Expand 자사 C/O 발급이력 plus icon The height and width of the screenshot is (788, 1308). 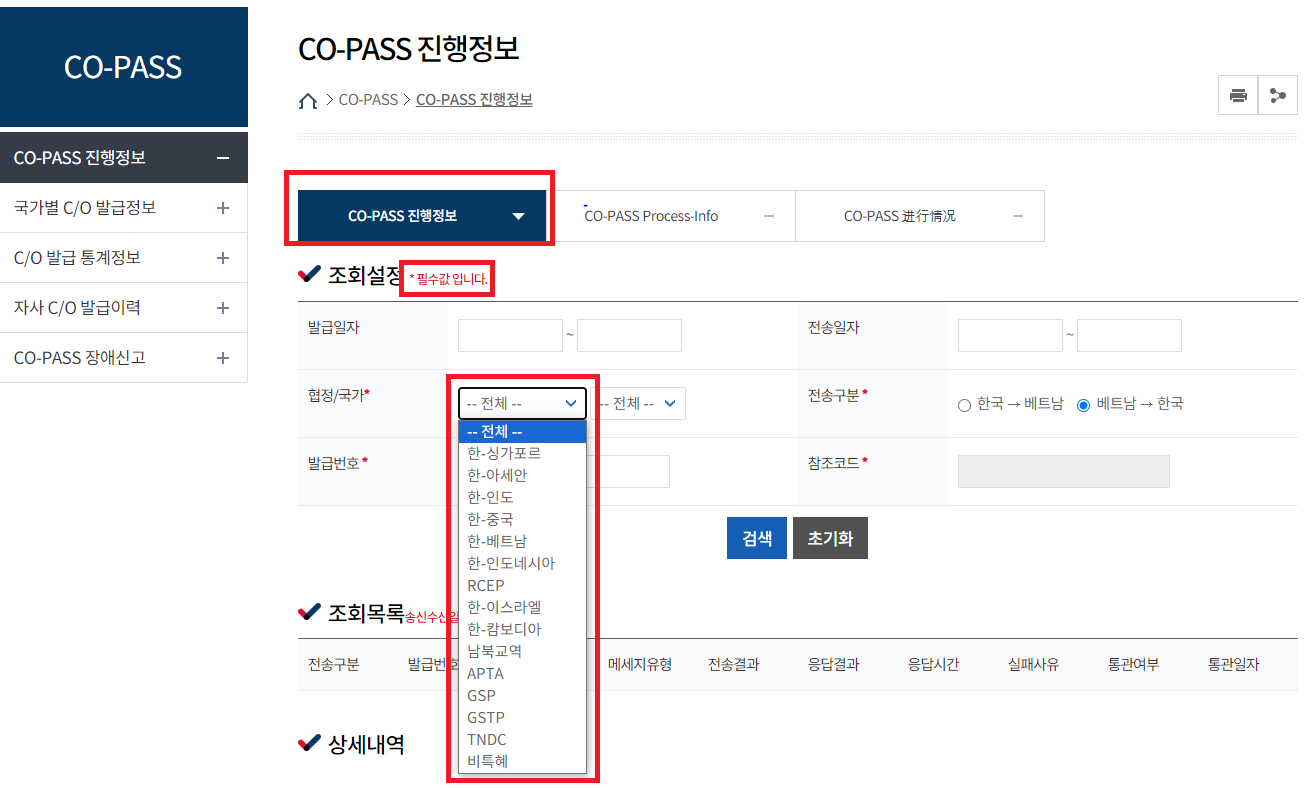point(223,308)
